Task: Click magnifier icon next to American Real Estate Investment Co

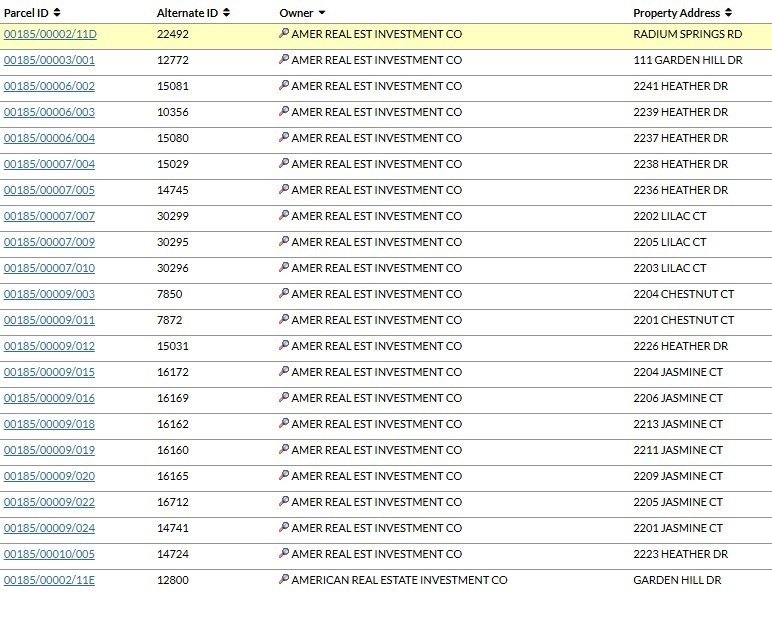Action: 284,579
